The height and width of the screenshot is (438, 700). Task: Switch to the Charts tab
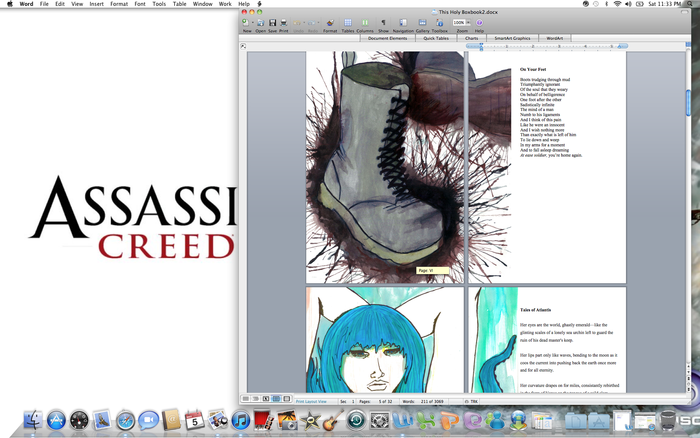[471, 38]
